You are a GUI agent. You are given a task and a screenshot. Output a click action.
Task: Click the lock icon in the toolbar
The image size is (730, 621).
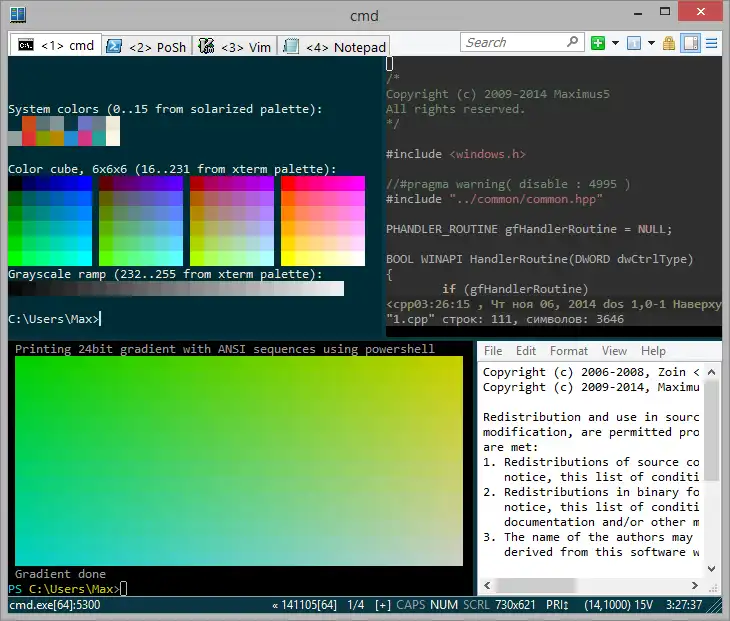(x=670, y=43)
